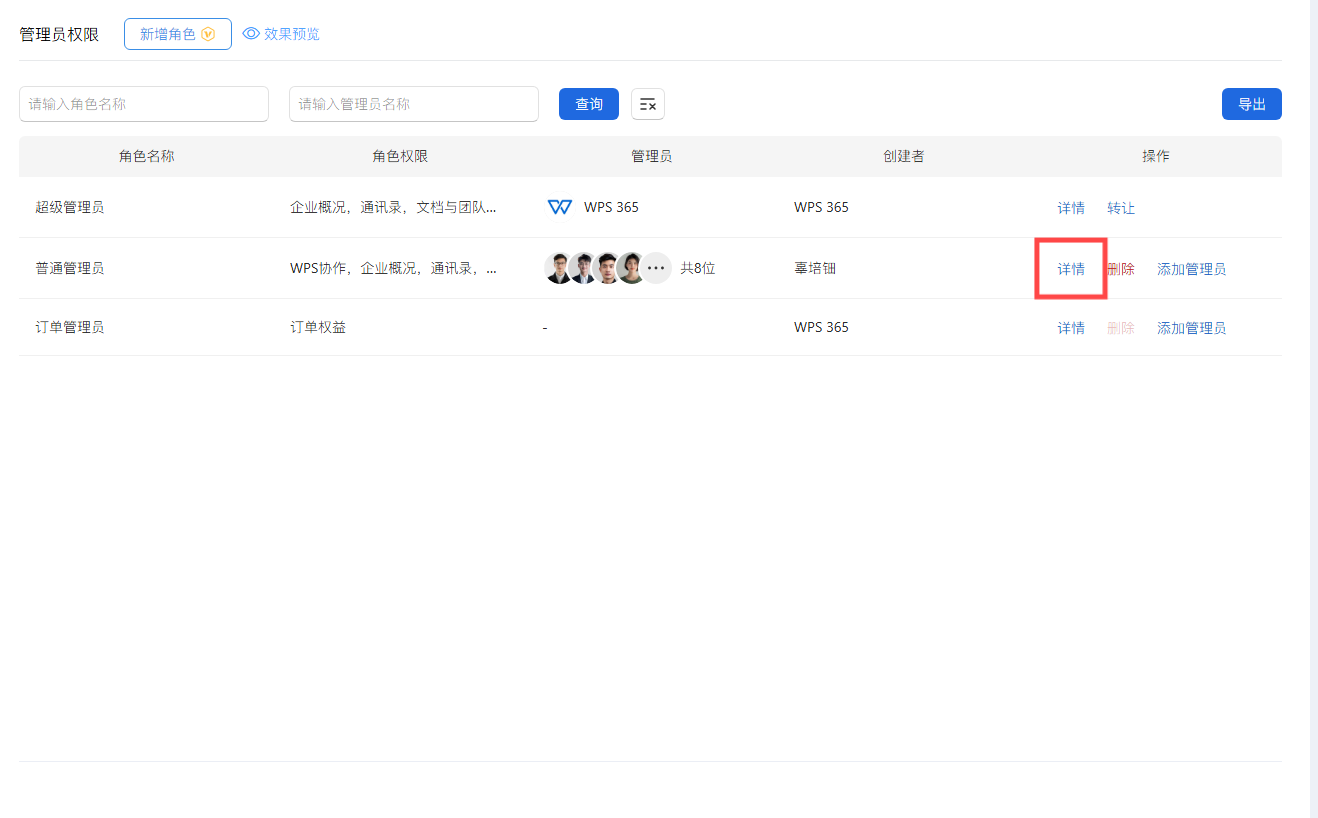Open 详情 for 普通管理员
This screenshot has height=818, width=1318.
(x=1071, y=269)
